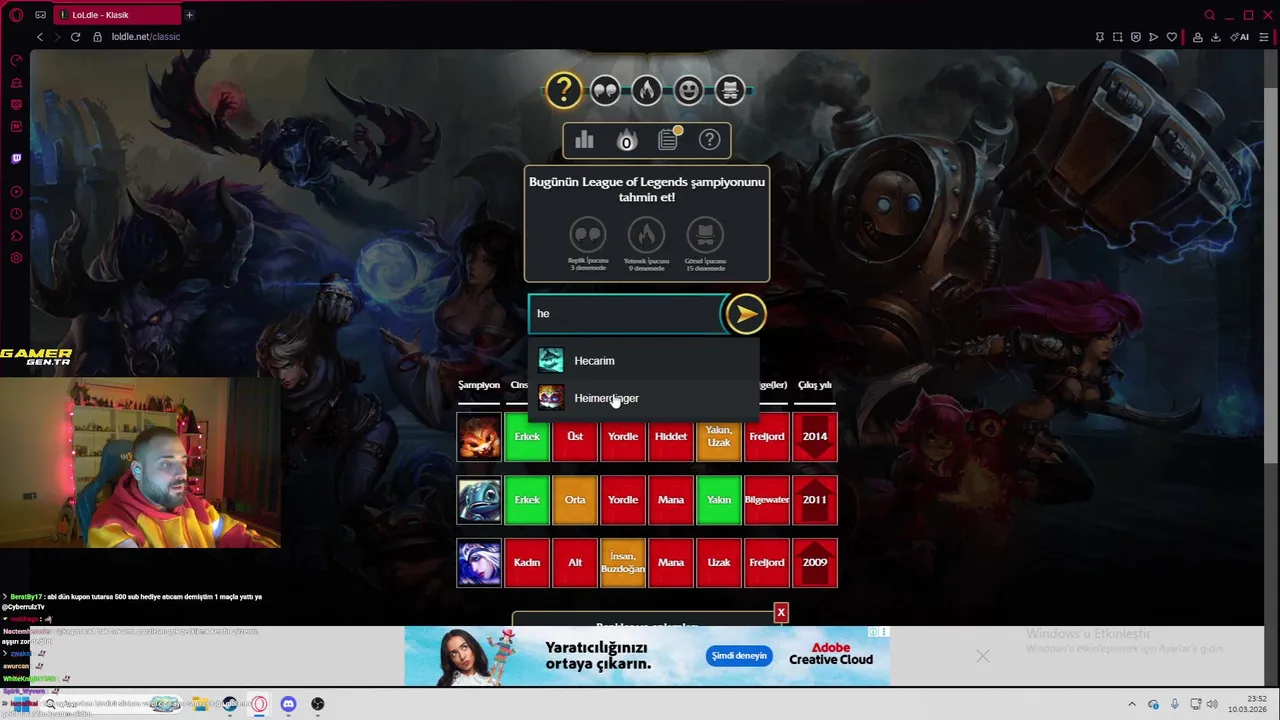Open Discord from the taskbar
This screenshot has width=1280, height=720.
click(x=288, y=704)
